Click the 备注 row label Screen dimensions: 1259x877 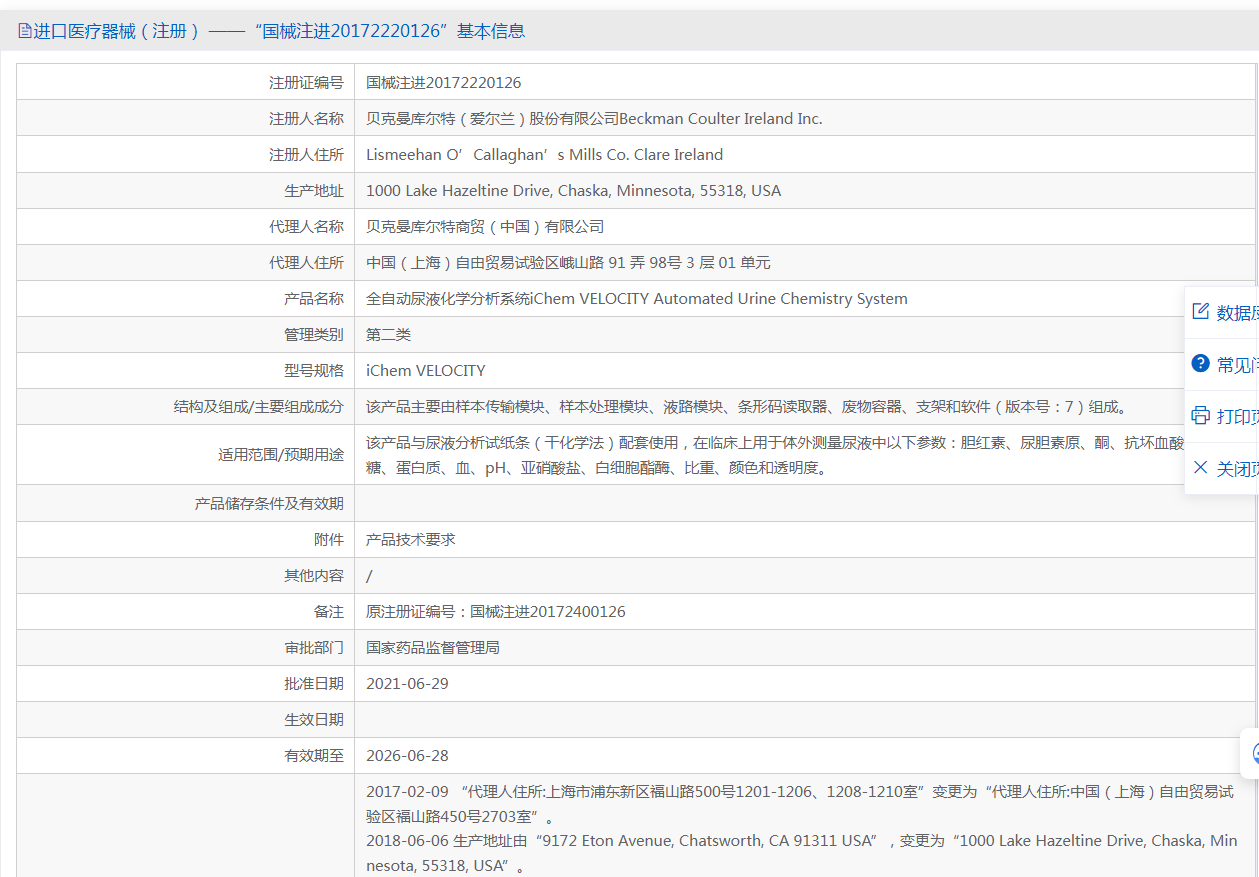(329, 612)
